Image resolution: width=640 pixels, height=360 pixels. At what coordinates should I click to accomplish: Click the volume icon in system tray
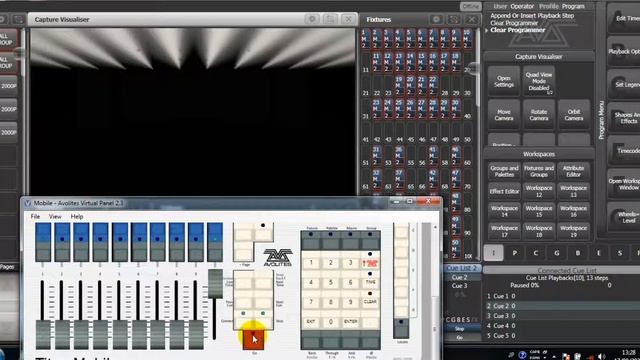tap(602, 356)
